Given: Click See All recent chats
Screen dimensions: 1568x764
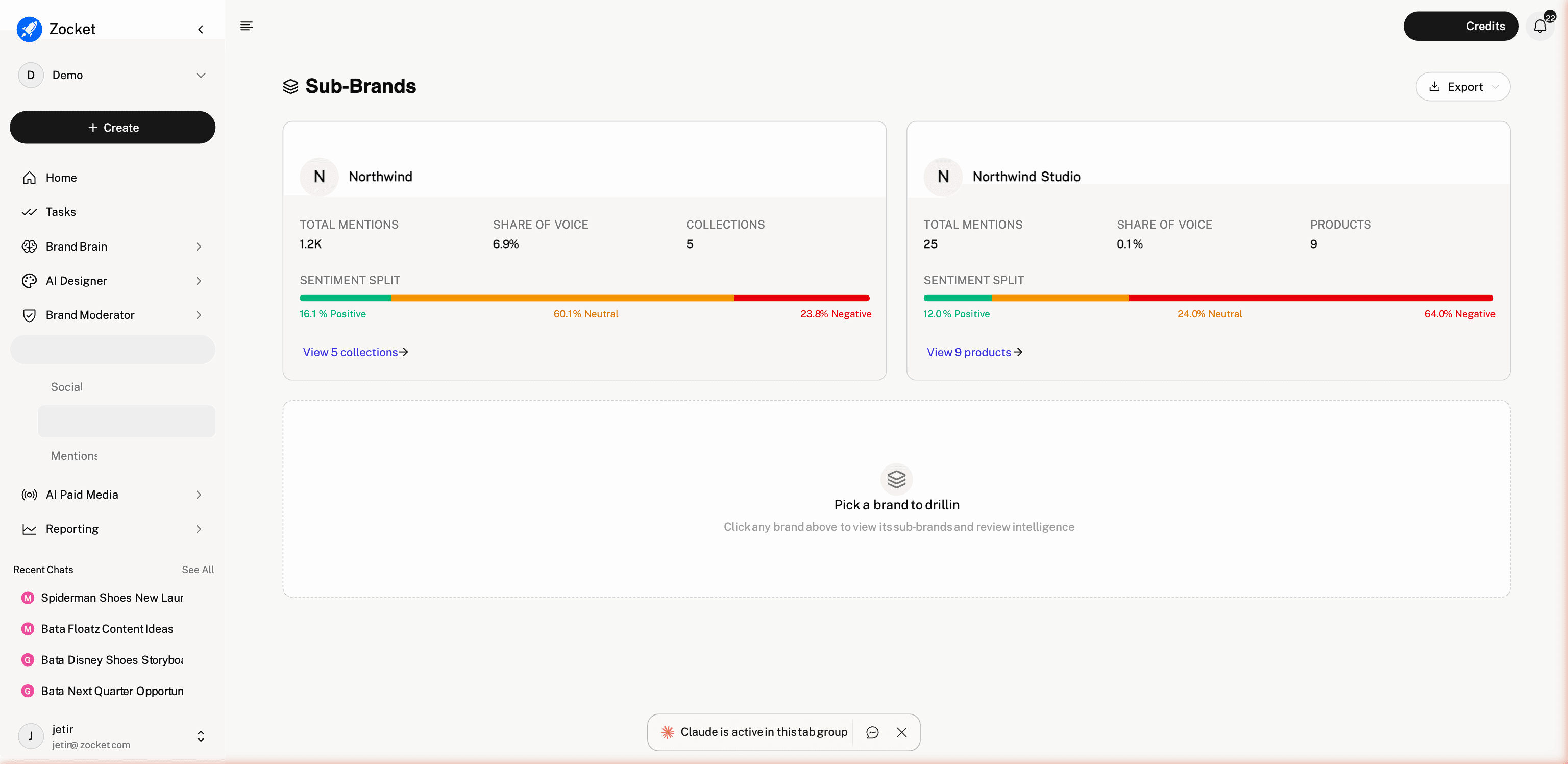Looking at the screenshot, I should (x=198, y=569).
